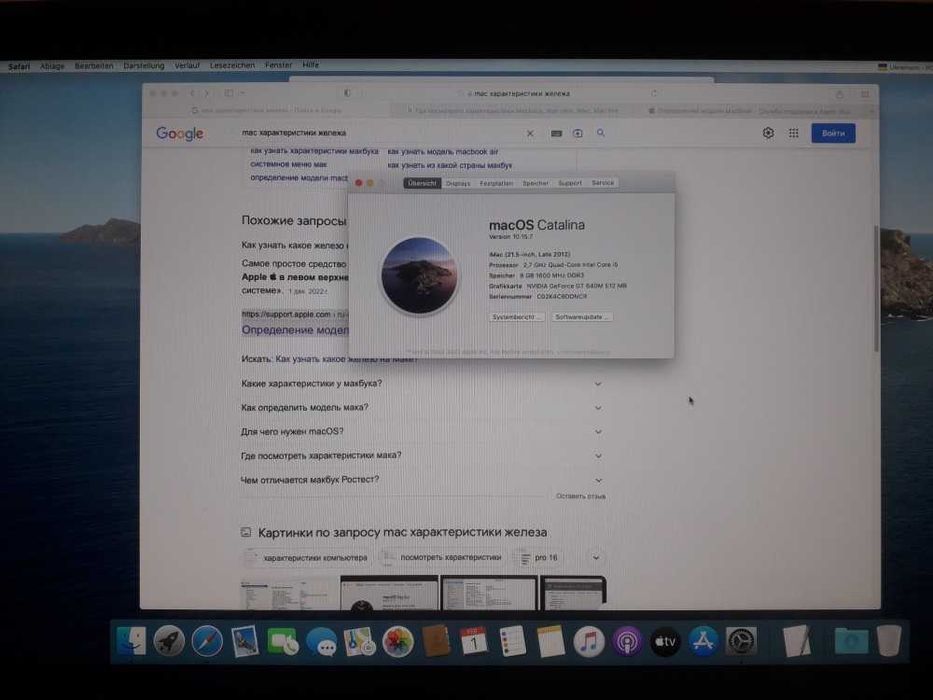Click the Google logo

pyautogui.click(x=180, y=133)
